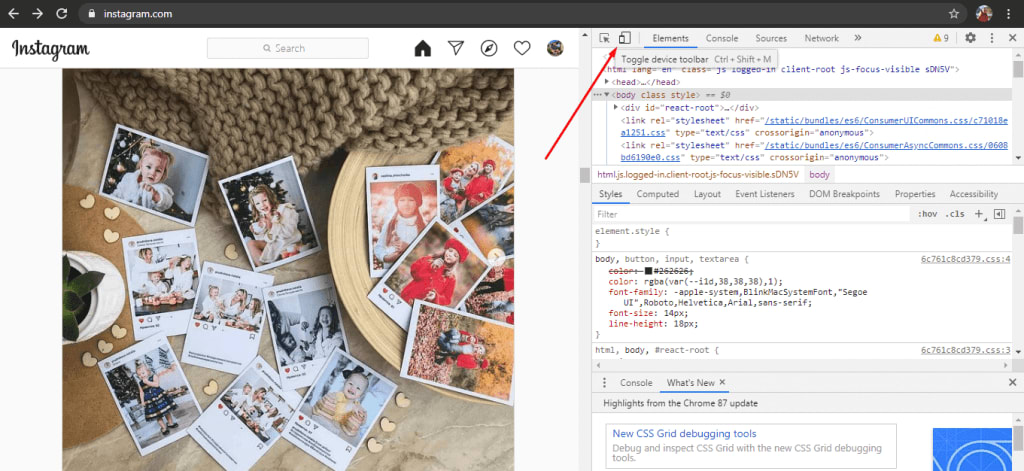Open source link 6c761c8cd379.css:4
Screen dimensions: 1024x471
point(965,259)
